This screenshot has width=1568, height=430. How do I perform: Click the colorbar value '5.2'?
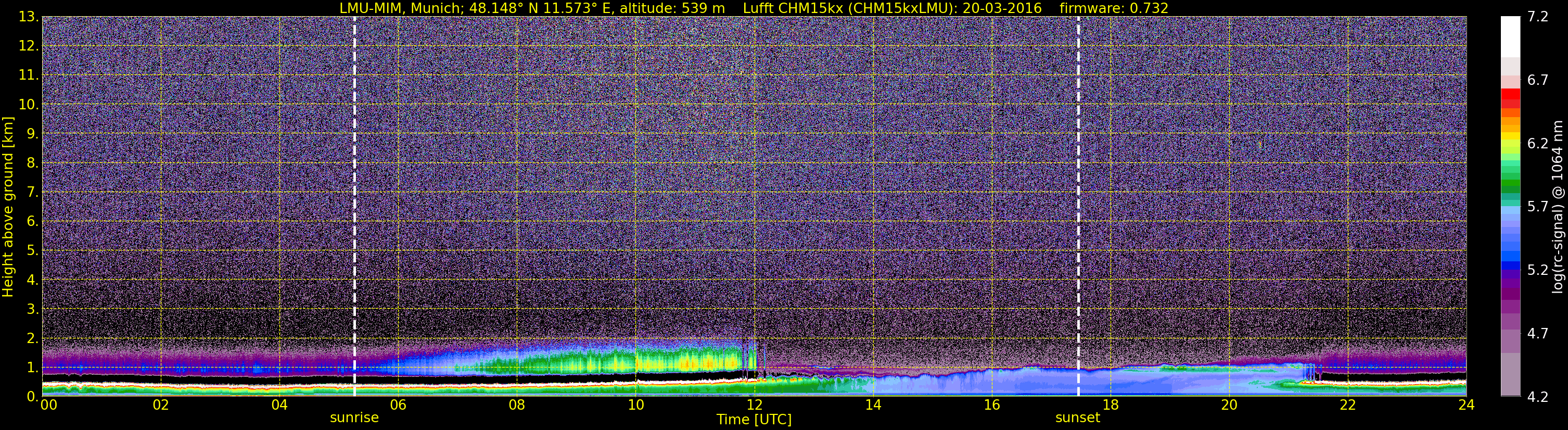tap(1538, 270)
